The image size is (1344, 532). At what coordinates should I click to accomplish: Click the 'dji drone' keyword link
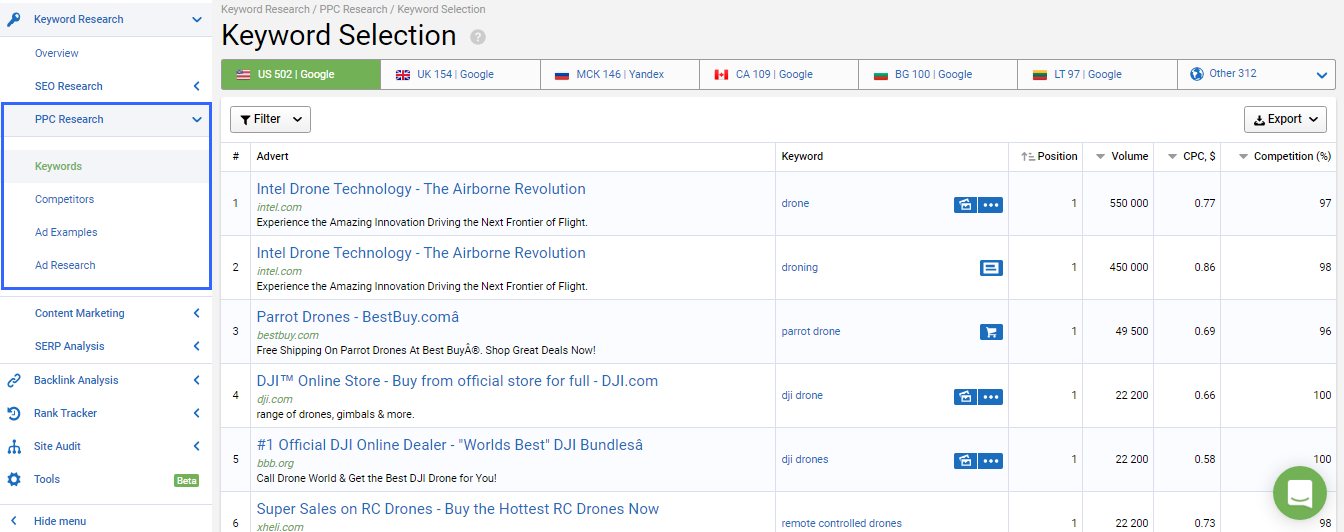[802, 395]
